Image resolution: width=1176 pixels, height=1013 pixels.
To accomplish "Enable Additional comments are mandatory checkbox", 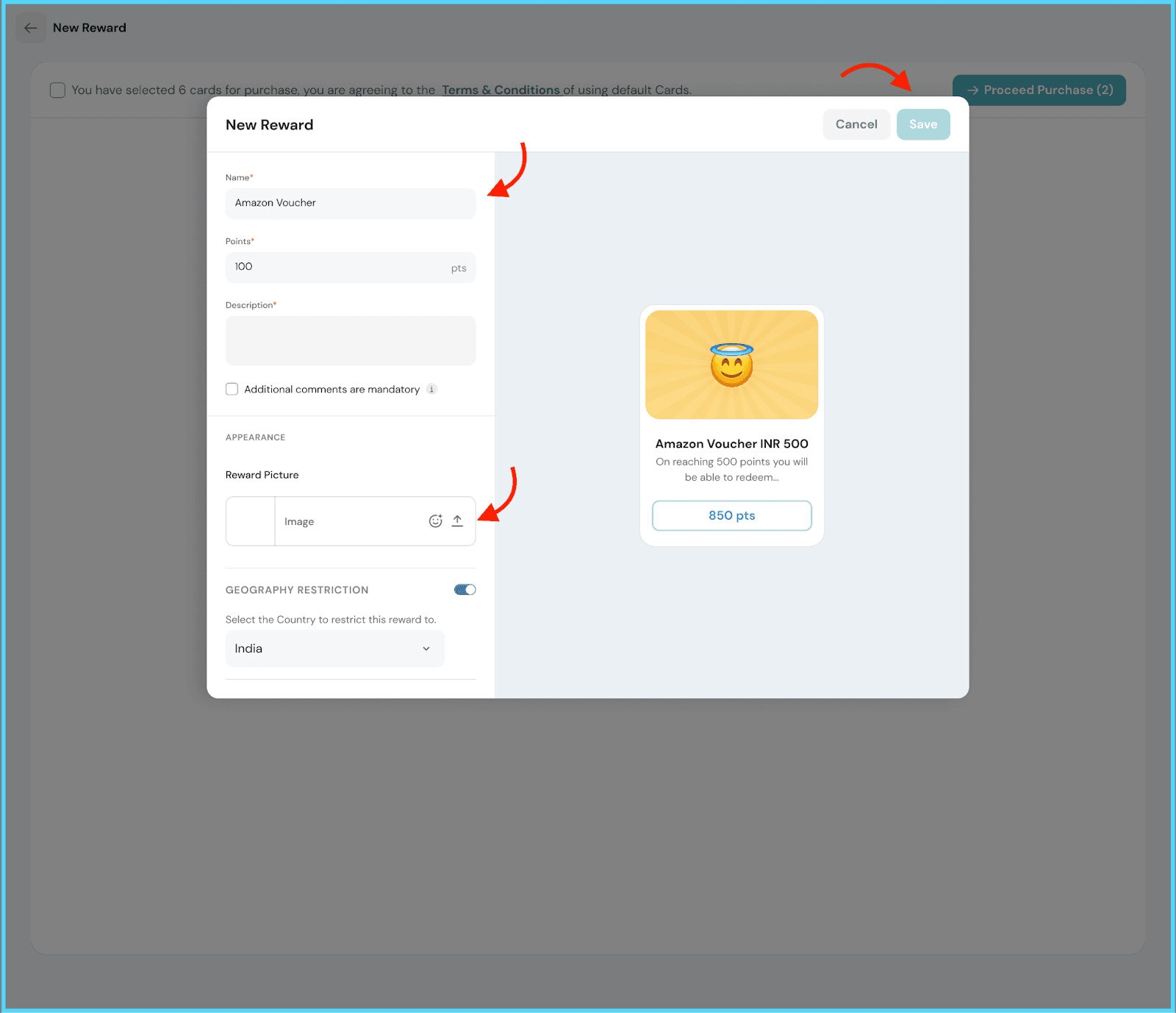I will coord(232,390).
